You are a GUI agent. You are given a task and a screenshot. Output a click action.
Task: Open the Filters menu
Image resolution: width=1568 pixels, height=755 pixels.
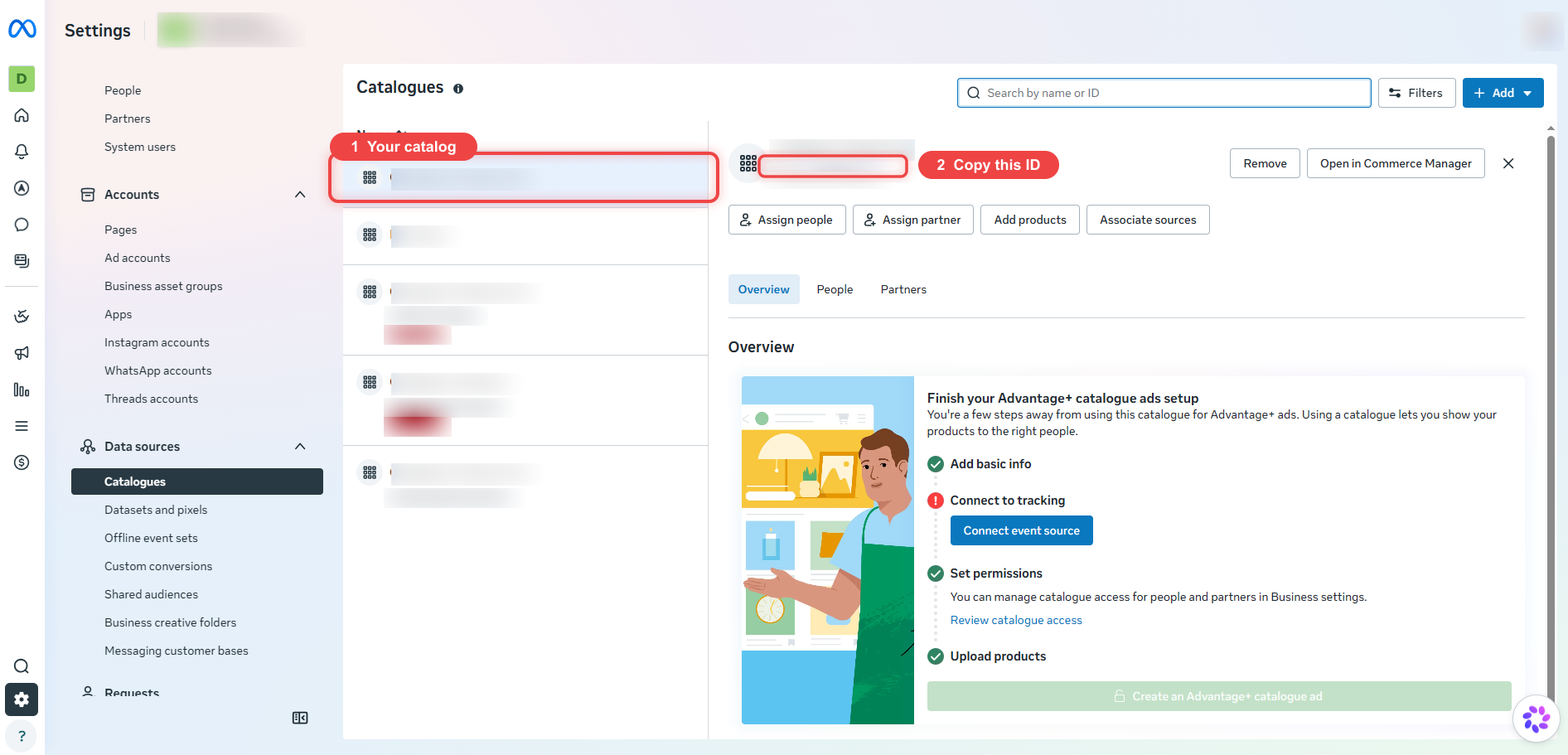1416,93
